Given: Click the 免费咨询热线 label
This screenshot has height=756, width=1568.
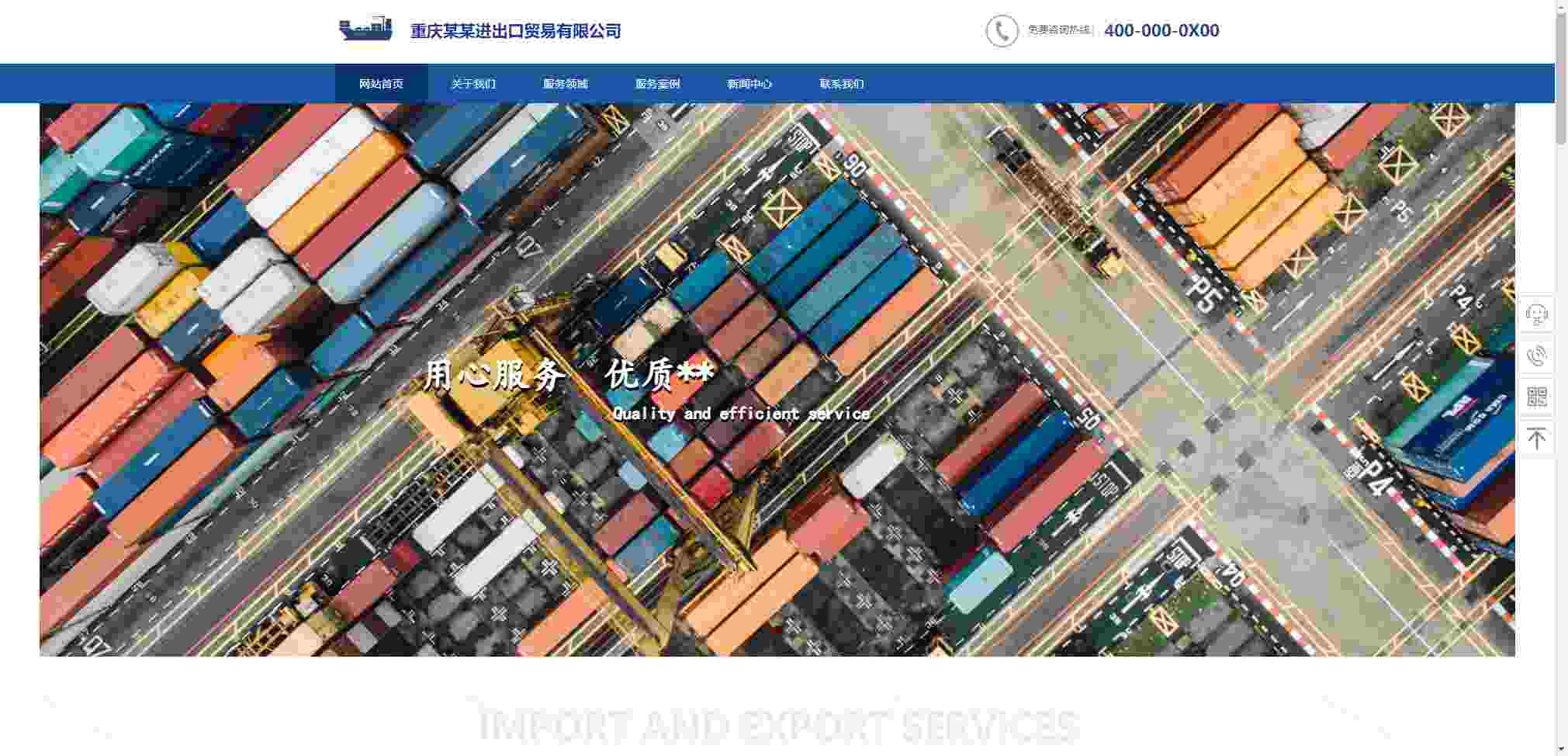Looking at the screenshot, I should tap(1059, 29).
